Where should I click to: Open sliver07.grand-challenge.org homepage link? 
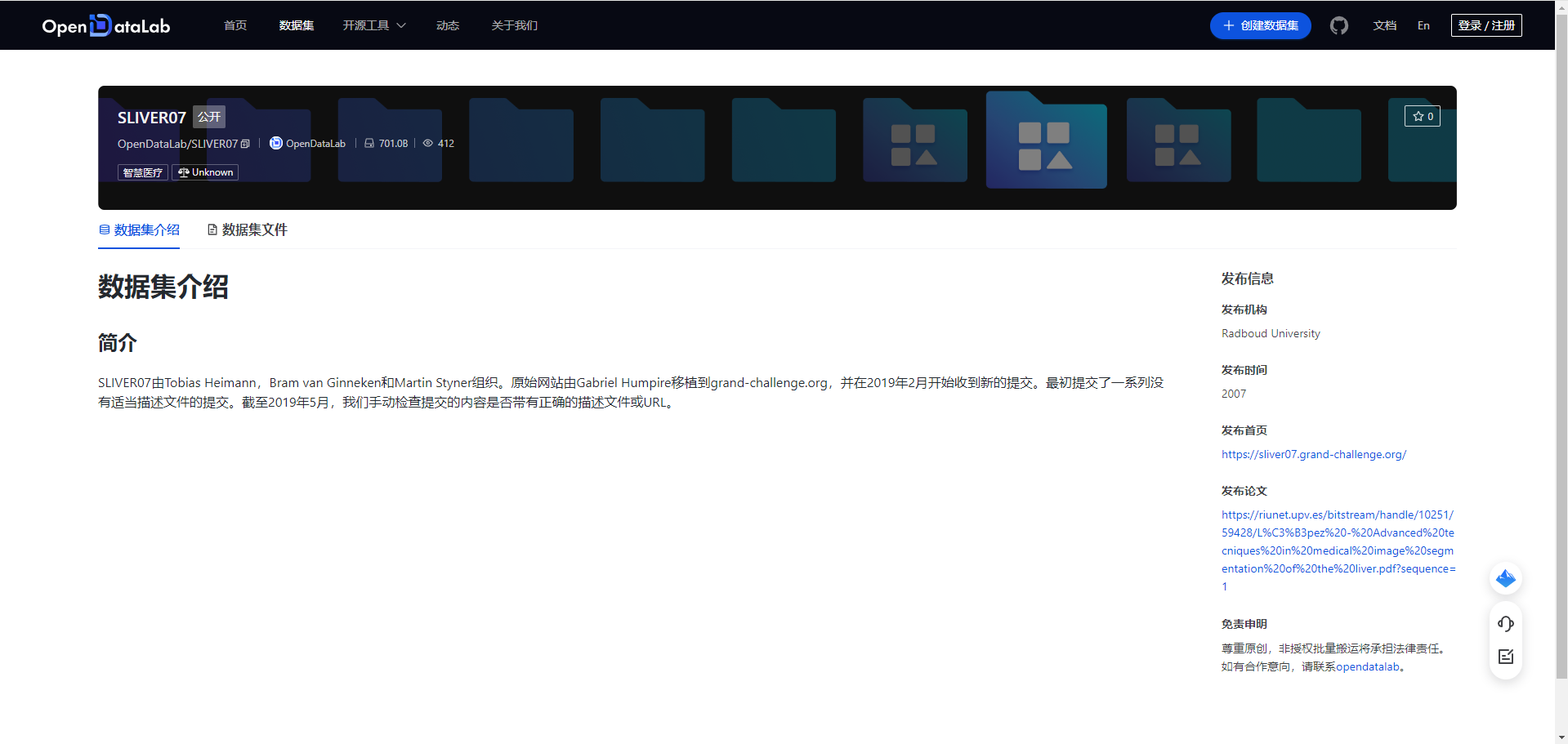[x=1314, y=454]
